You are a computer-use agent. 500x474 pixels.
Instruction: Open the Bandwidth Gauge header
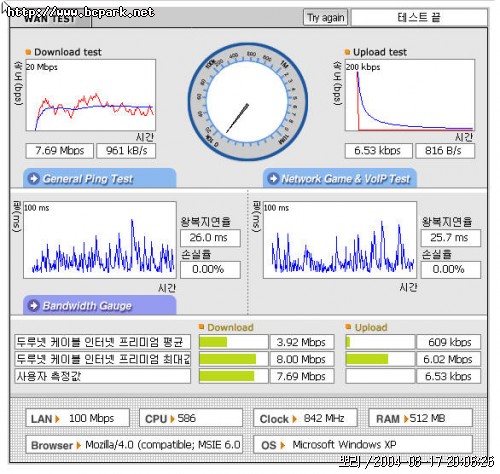99,305
